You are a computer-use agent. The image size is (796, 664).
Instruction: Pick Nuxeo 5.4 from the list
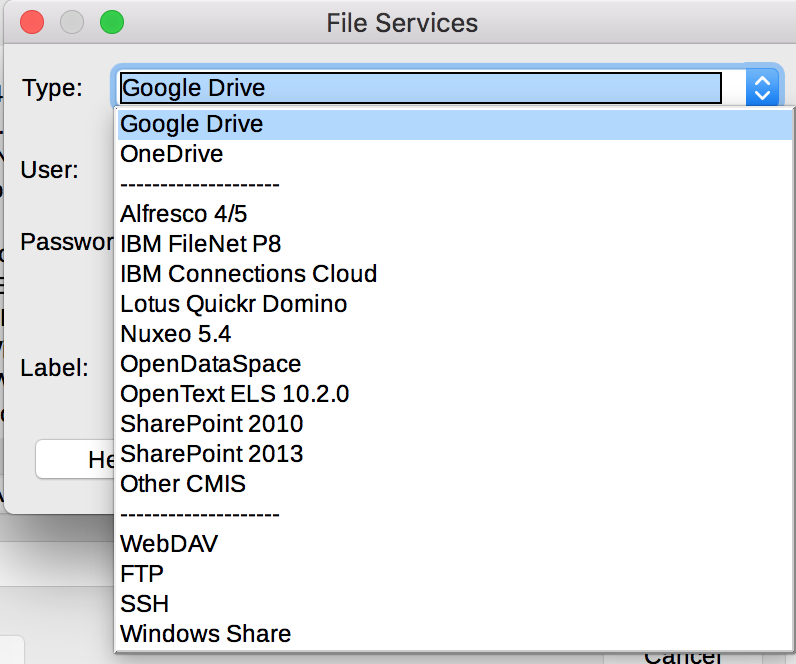pos(455,334)
